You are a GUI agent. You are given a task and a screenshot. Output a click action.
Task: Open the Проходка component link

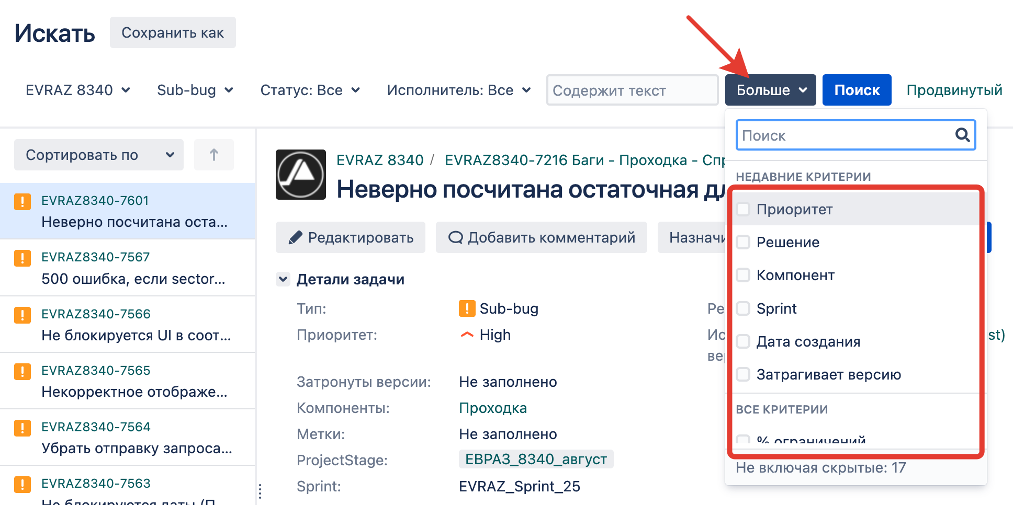click(x=493, y=408)
